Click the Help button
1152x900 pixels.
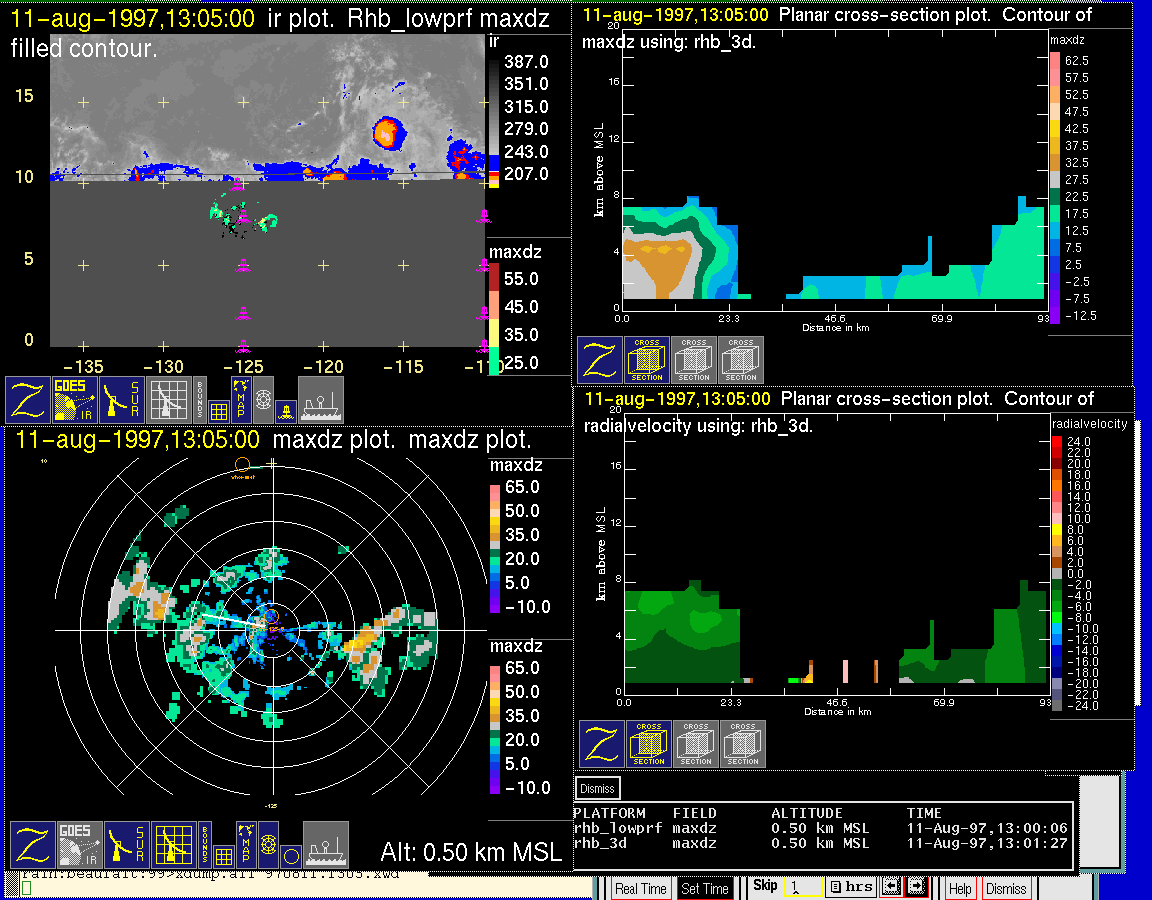click(959, 888)
